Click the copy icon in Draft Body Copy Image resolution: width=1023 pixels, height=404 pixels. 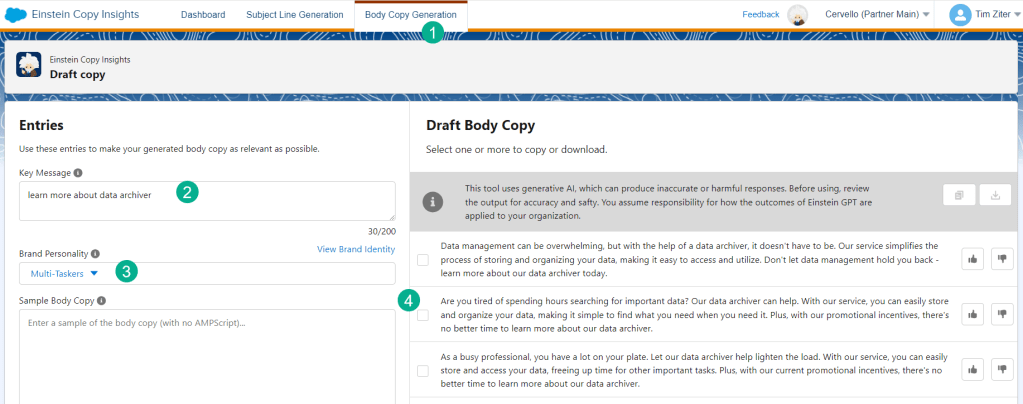[959, 196]
